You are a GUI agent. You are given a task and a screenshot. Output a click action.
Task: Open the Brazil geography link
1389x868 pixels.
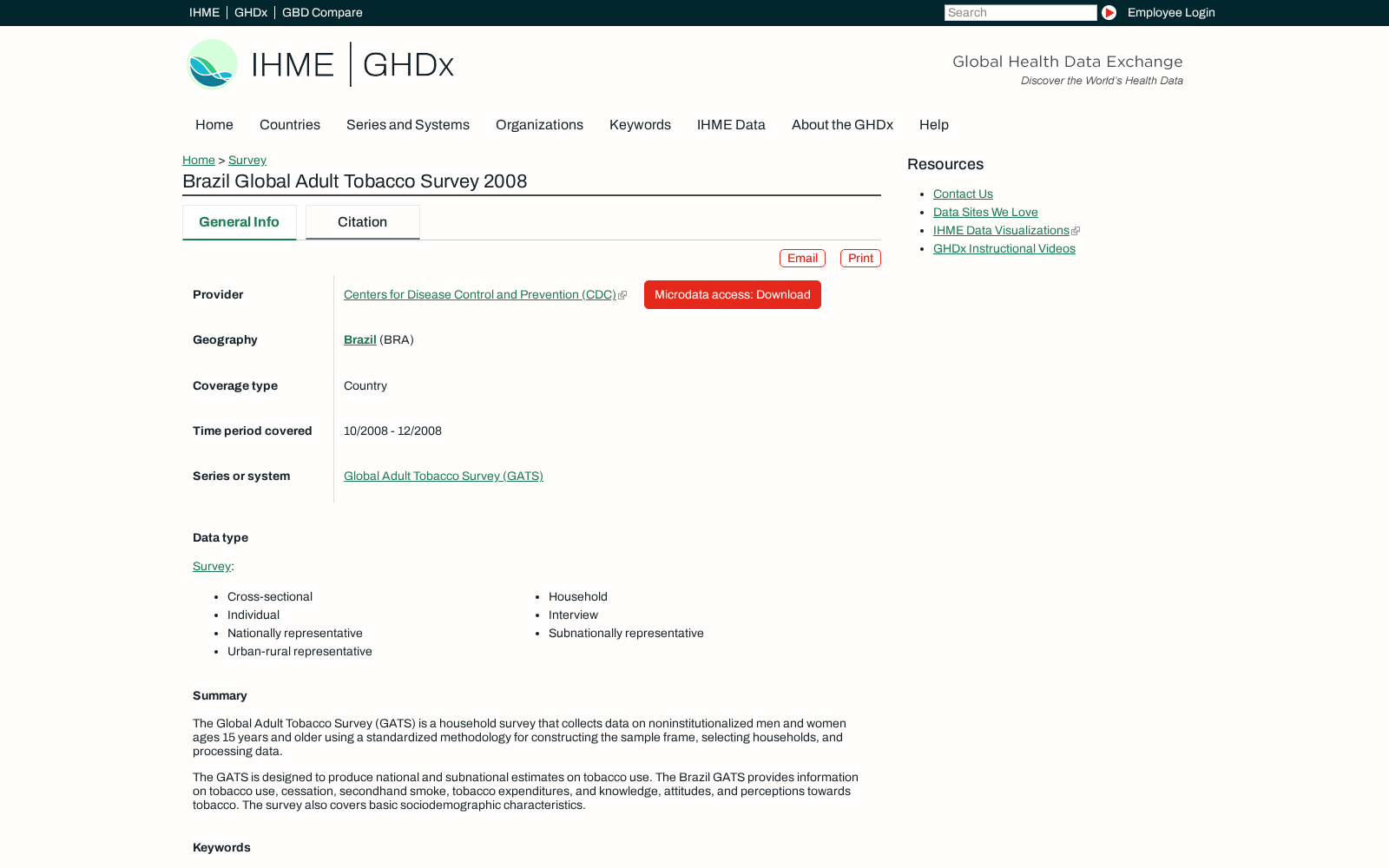click(360, 340)
